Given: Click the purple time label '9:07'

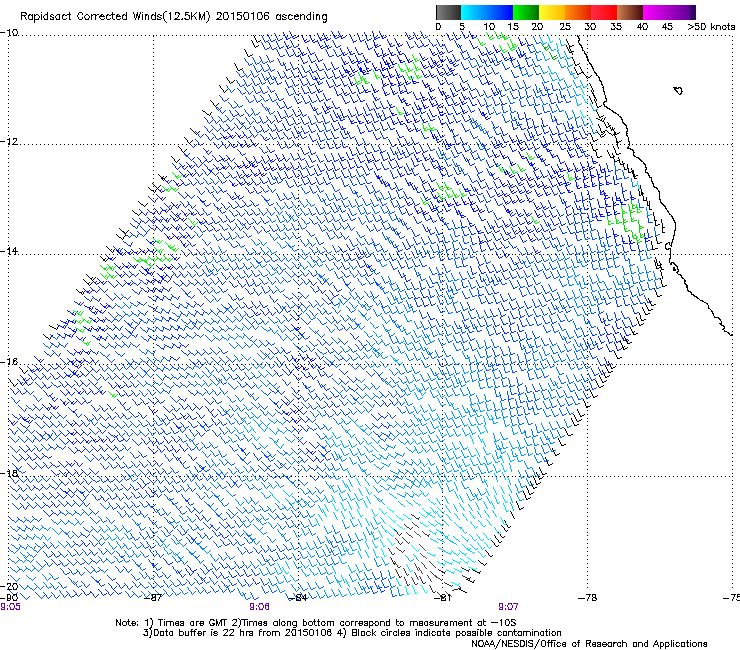Looking at the screenshot, I should click(x=508, y=607).
